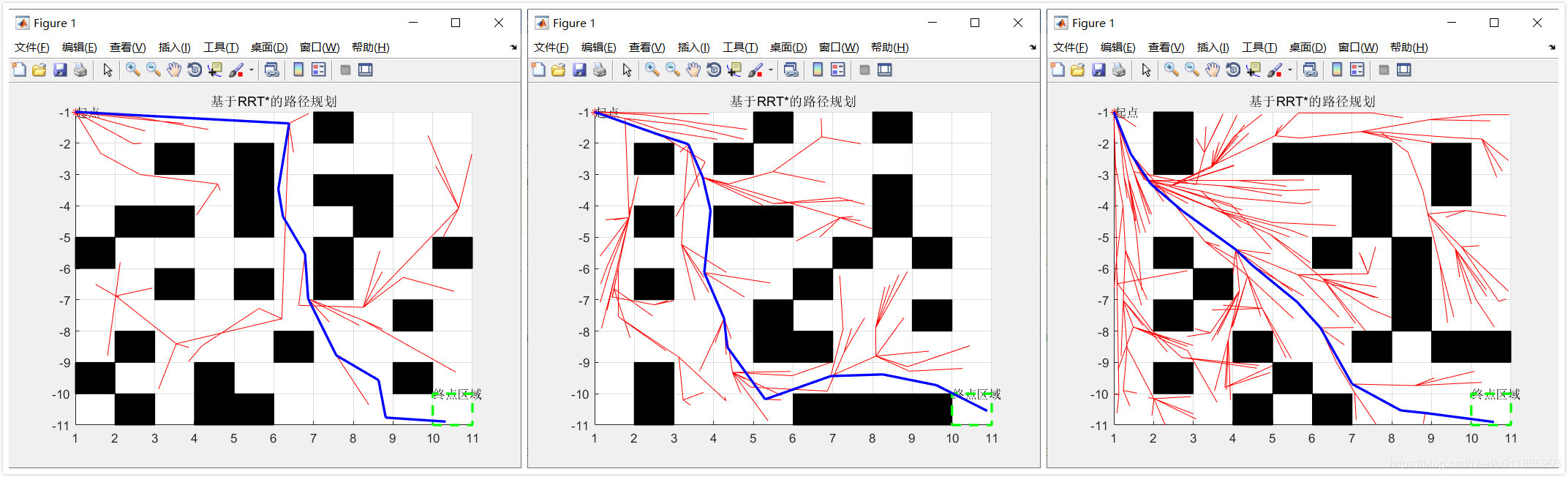Activate Zoom In tool in middle Figure window

[652, 70]
